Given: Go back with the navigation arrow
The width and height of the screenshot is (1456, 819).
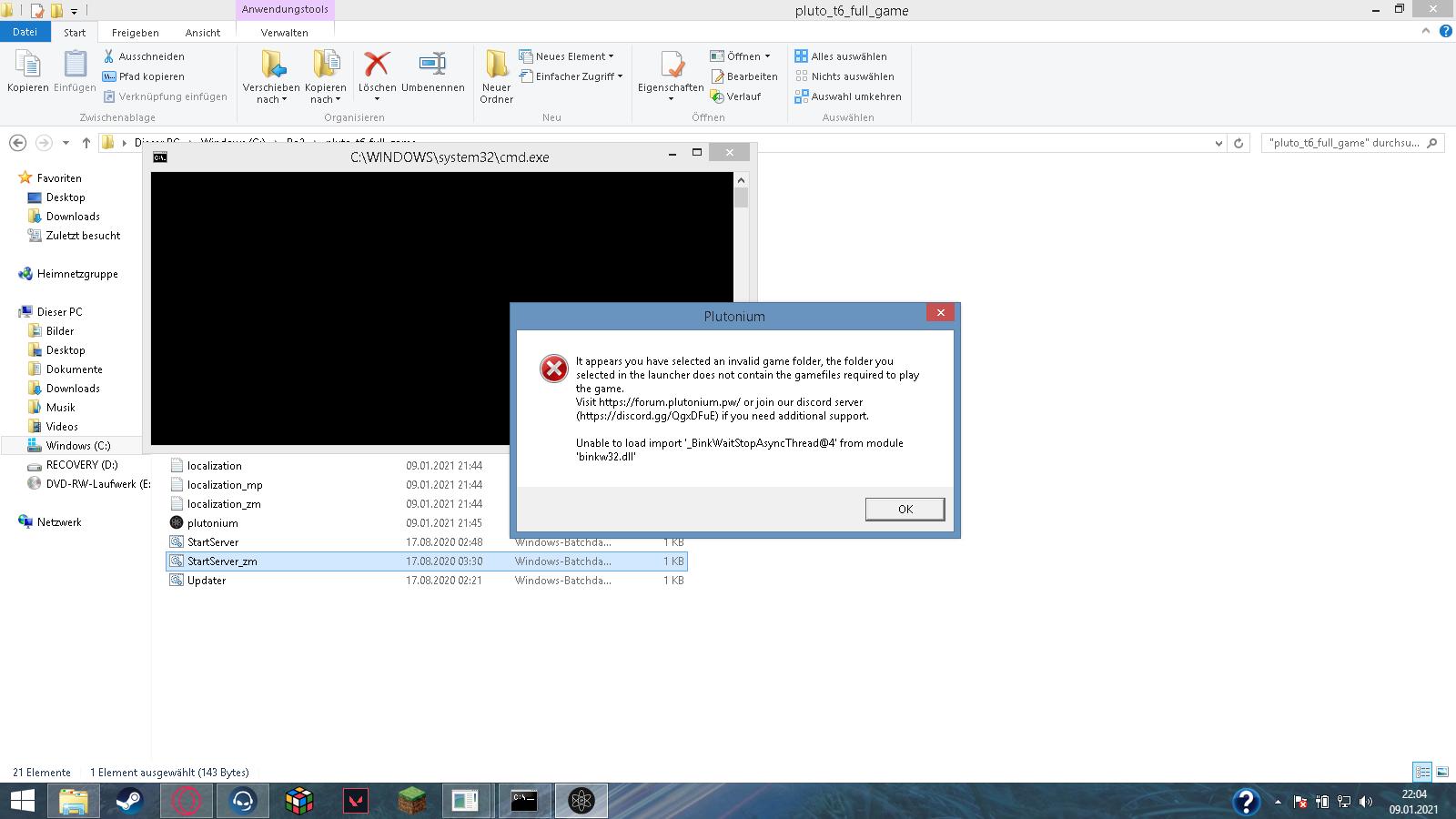Looking at the screenshot, I should 17,143.
